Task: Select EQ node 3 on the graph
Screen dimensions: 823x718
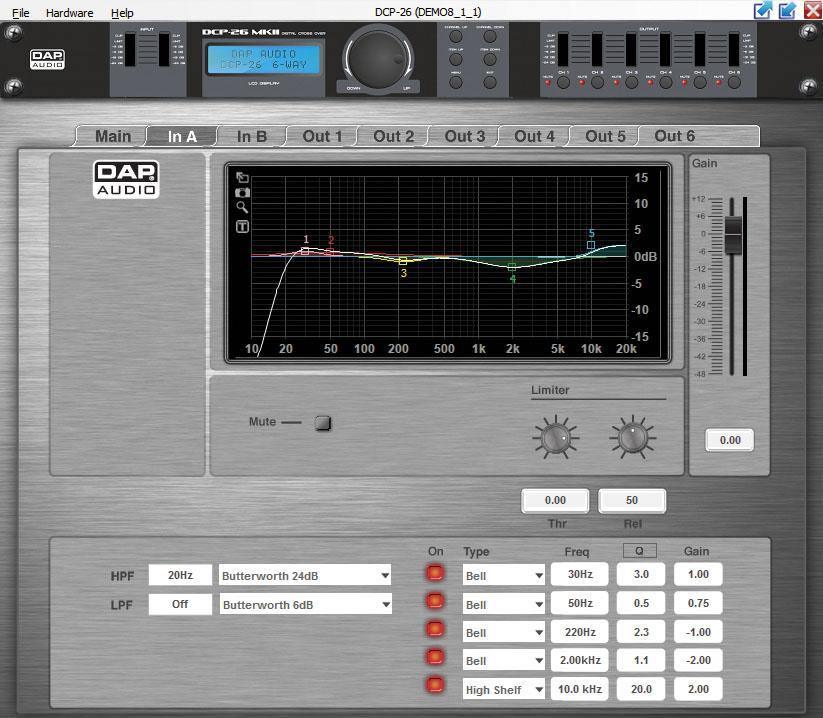Action: (403, 261)
